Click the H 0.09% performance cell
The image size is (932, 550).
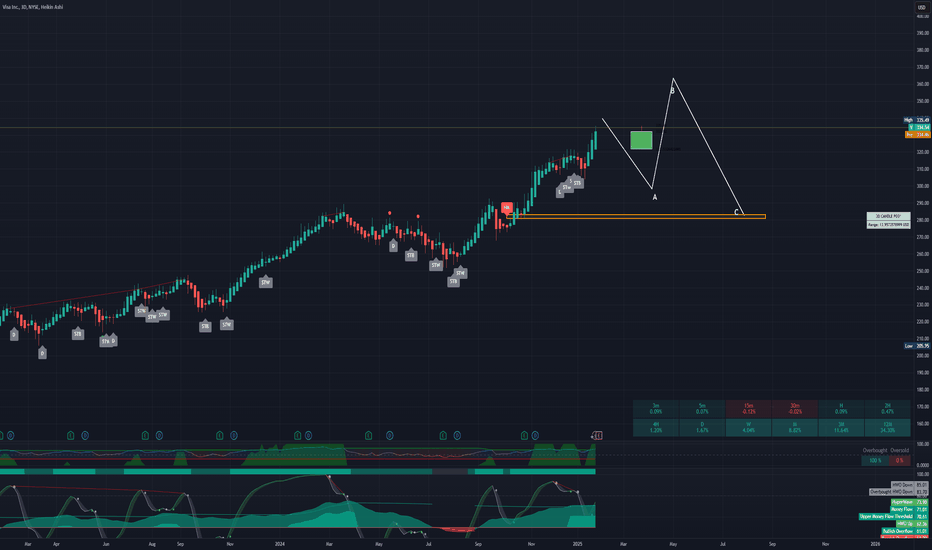[841, 408]
